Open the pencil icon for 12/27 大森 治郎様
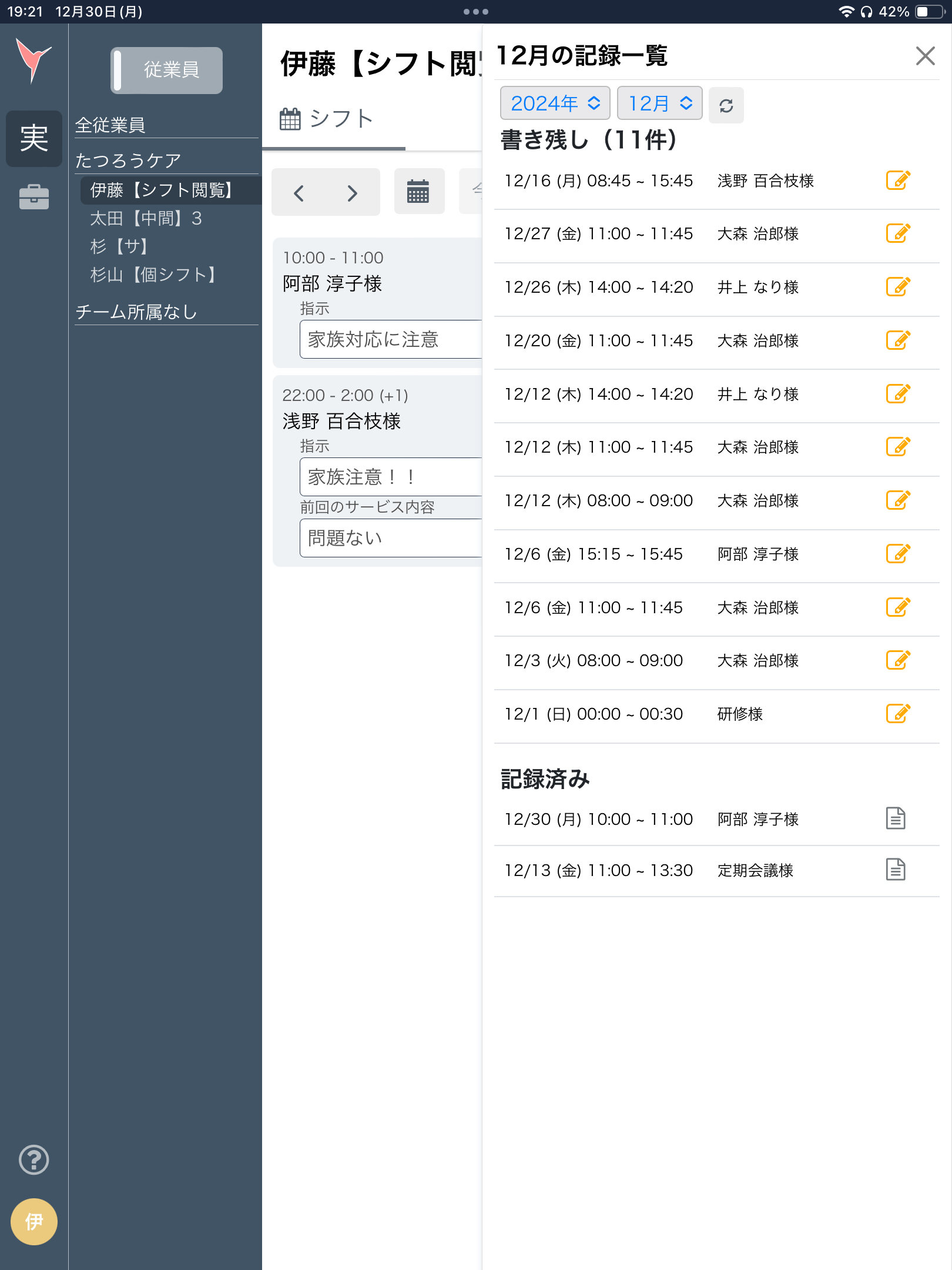Screen dimensions: 952x1270 (x=897, y=234)
